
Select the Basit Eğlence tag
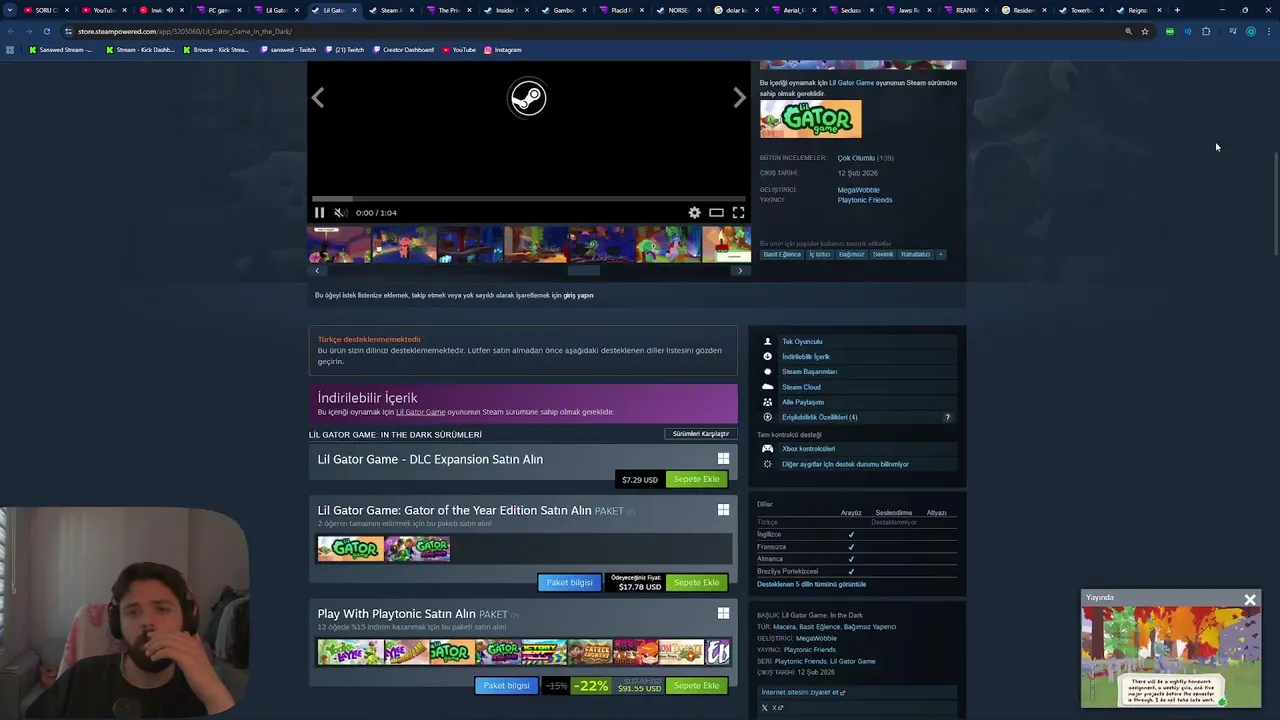coord(782,254)
